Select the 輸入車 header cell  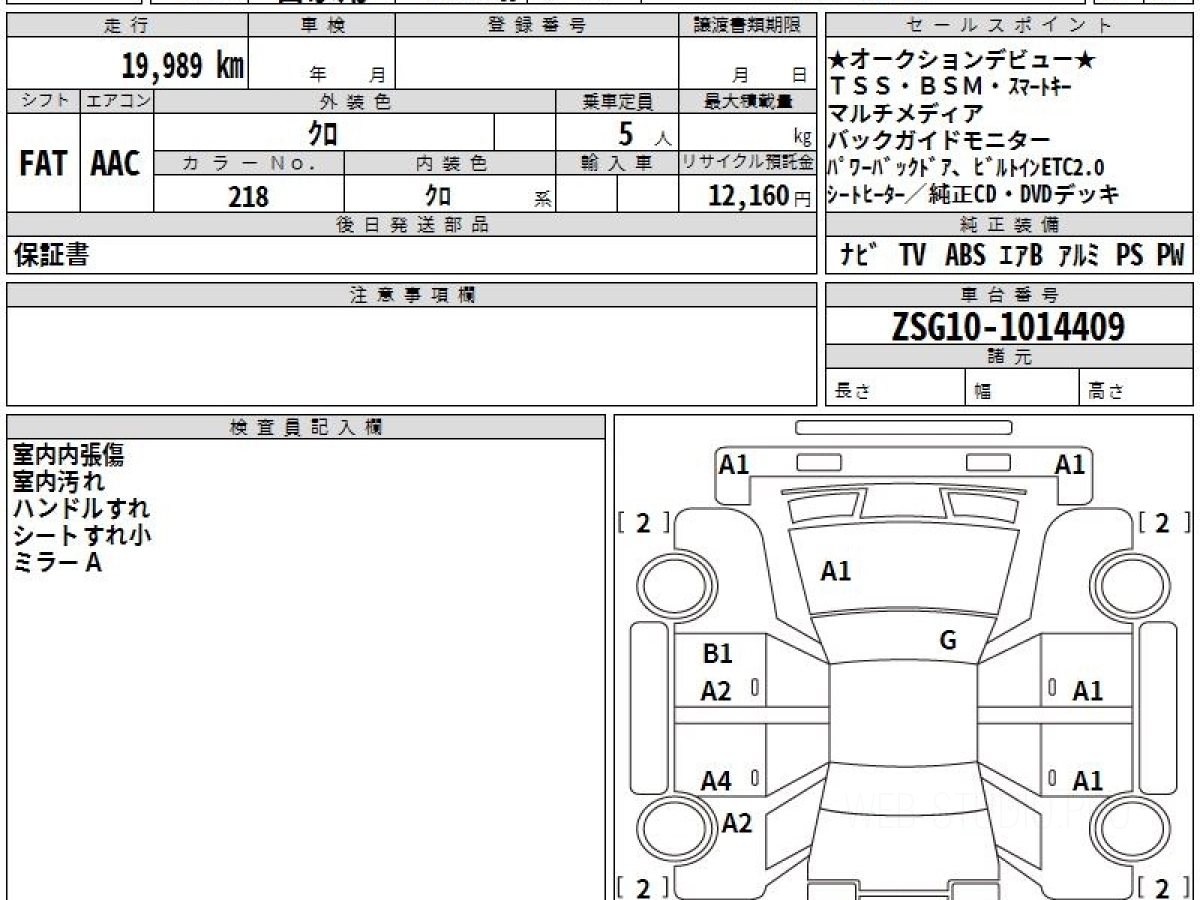coord(617,163)
